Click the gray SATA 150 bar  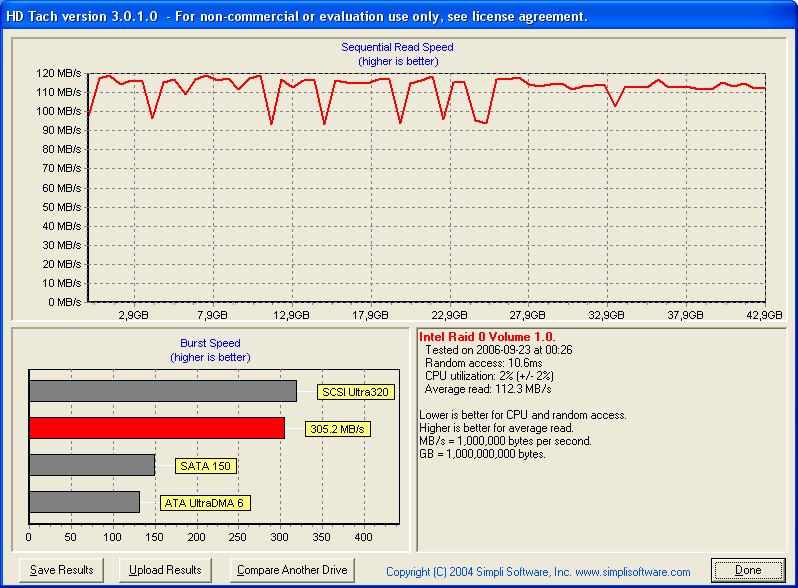[92, 465]
